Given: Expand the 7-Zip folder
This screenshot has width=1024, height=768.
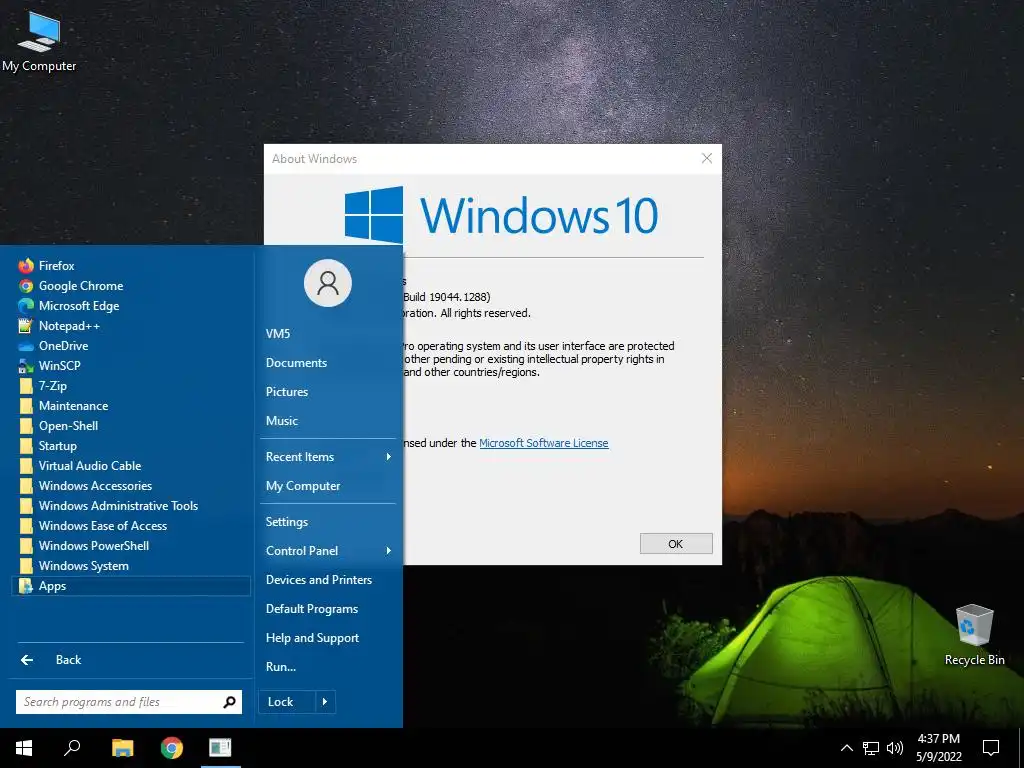Looking at the screenshot, I should [131, 386].
